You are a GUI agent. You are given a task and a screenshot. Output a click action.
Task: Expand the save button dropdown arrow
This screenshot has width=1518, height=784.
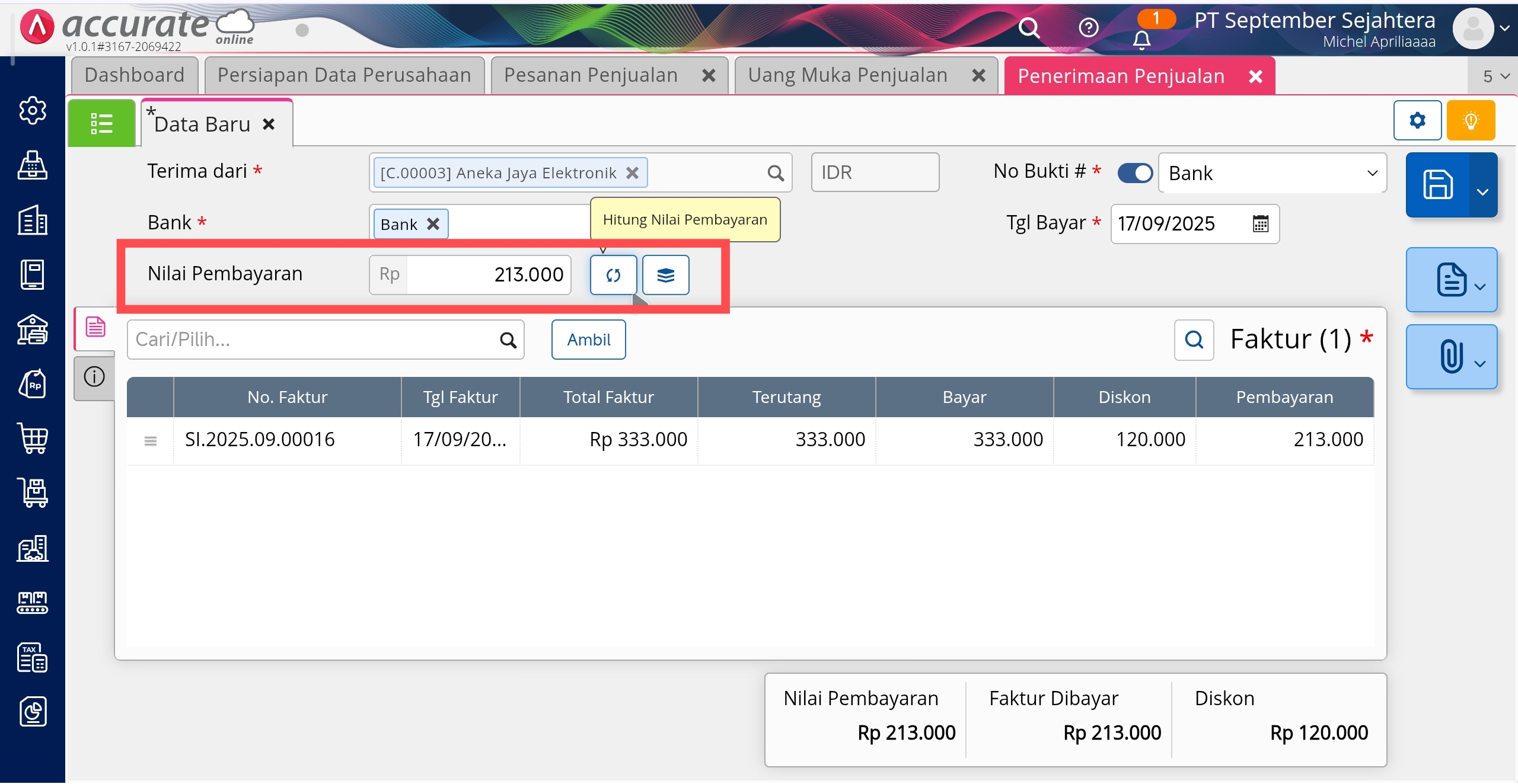point(1482,191)
